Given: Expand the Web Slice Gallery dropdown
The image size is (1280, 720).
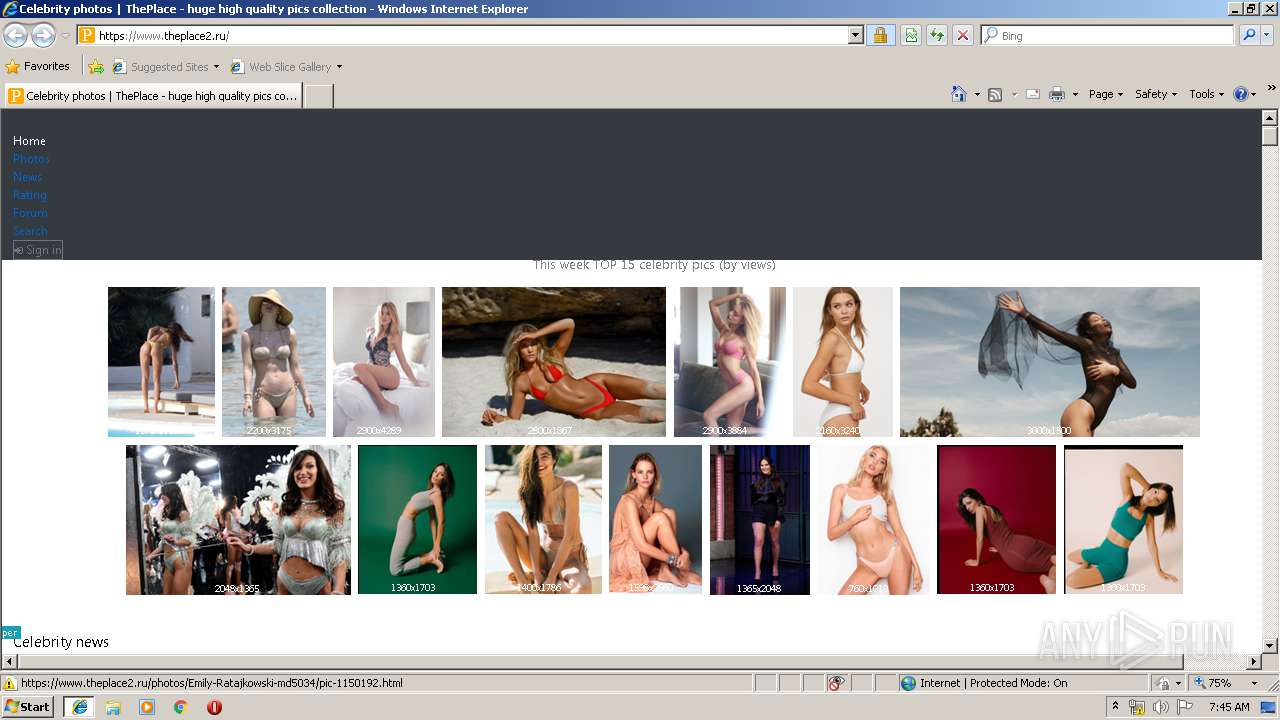Looking at the screenshot, I should (x=339, y=67).
